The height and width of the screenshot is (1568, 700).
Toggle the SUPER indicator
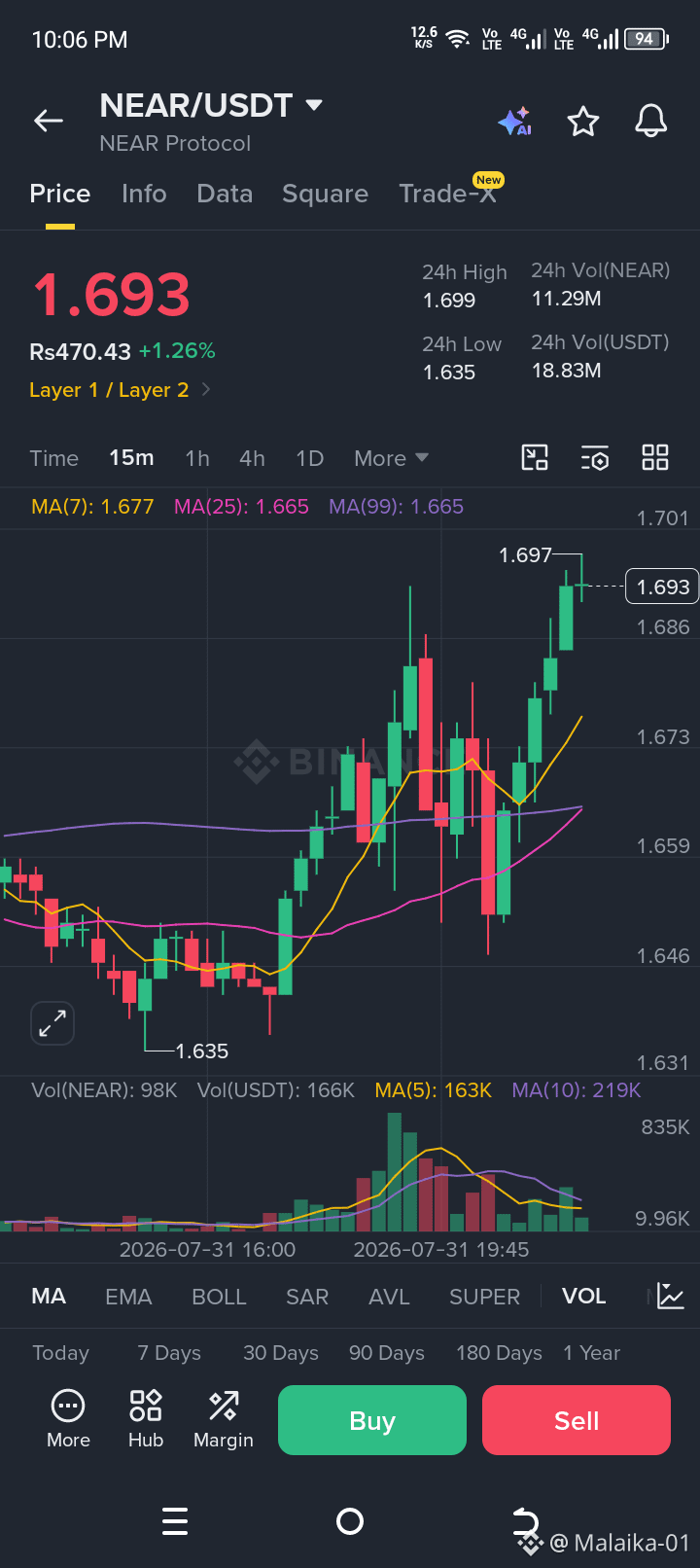(x=484, y=1297)
